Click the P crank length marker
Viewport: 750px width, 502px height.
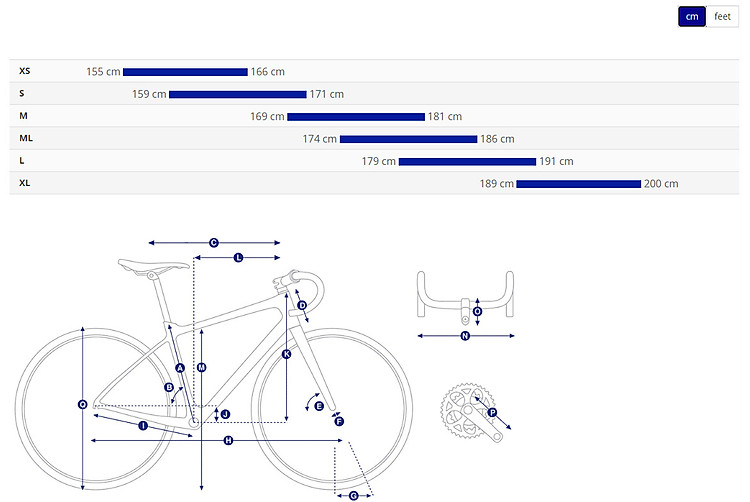pyautogui.click(x=492, y=413)
